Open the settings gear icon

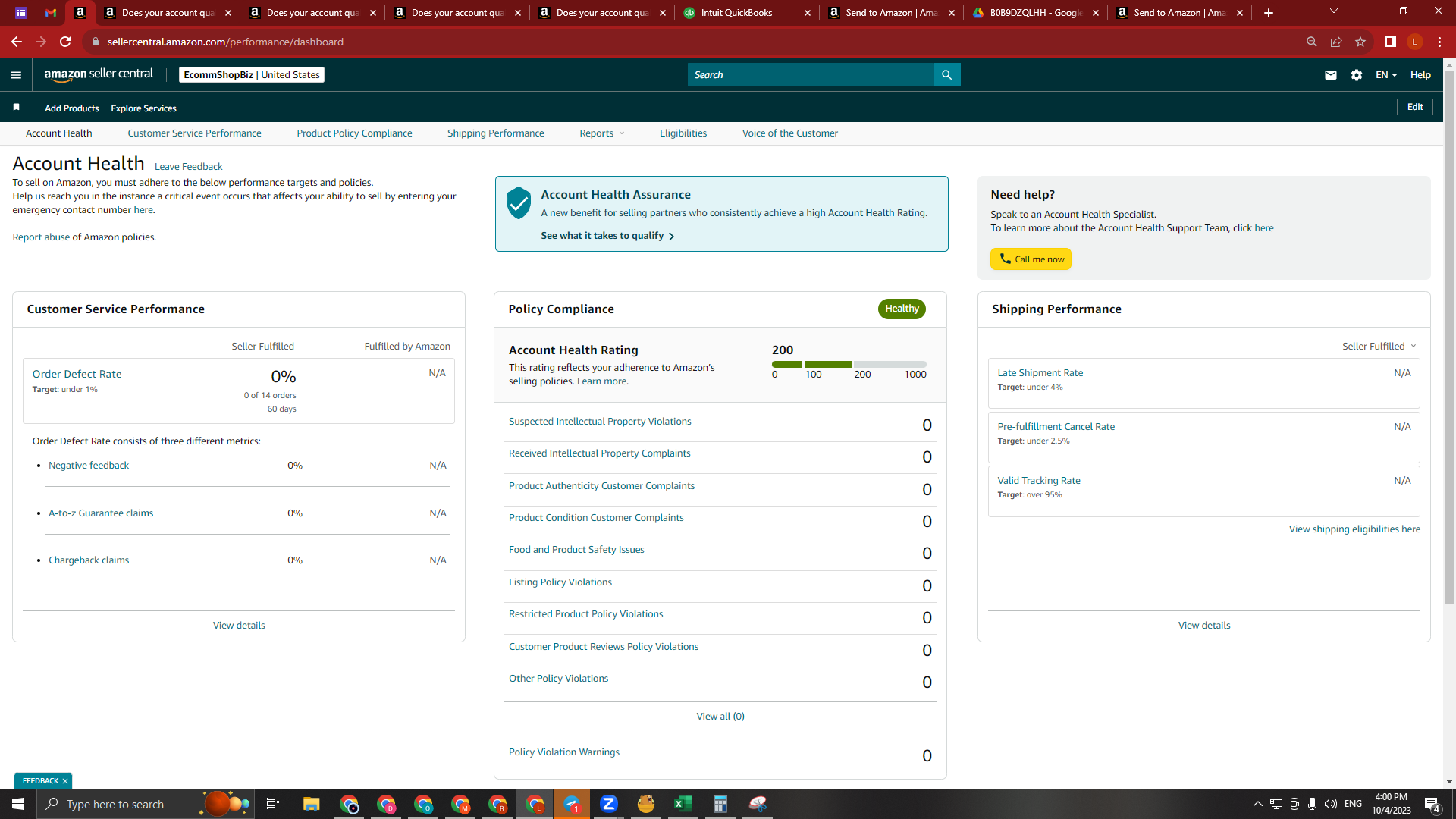point(1357,74)
